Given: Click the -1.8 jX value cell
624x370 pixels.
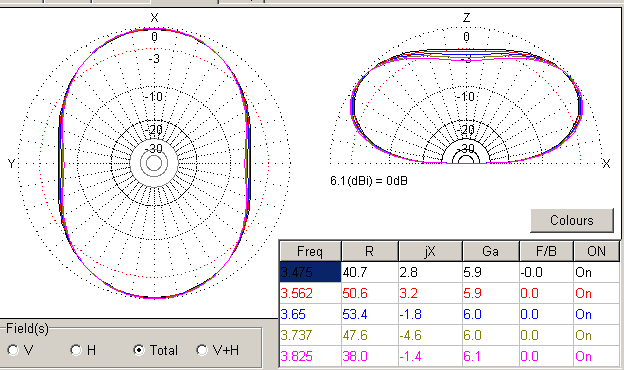Looking at the screenshot, I should pyautogui.click(x=430, y=314).
